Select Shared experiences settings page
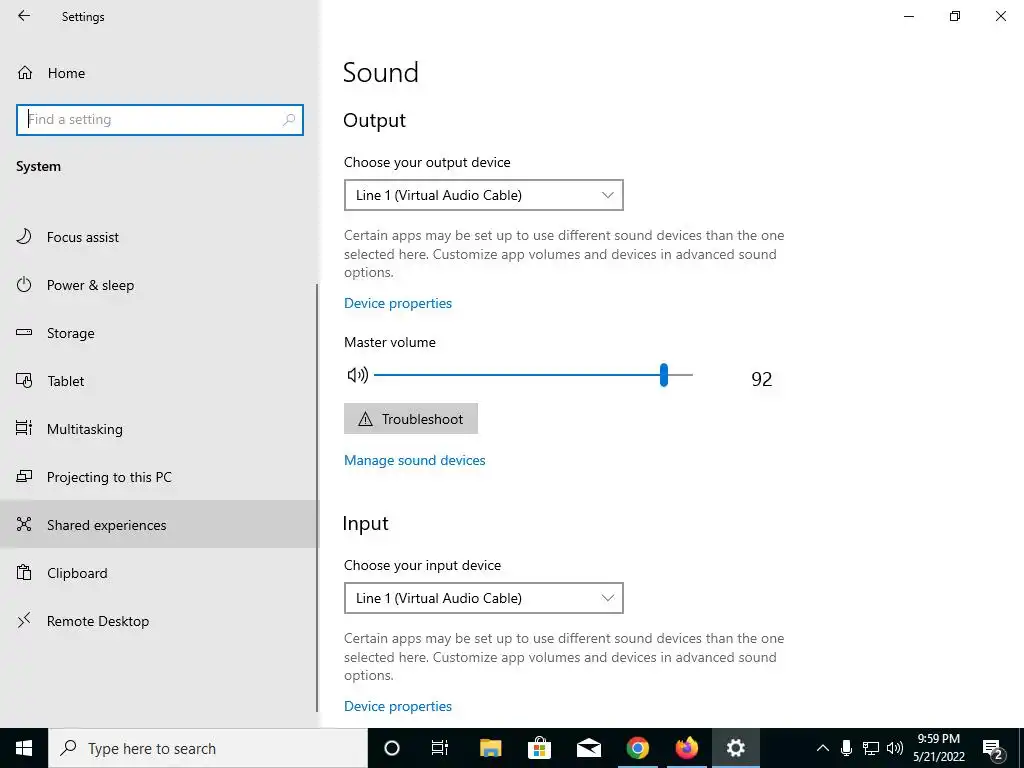The image size is (1024, 768). point(158,524)
